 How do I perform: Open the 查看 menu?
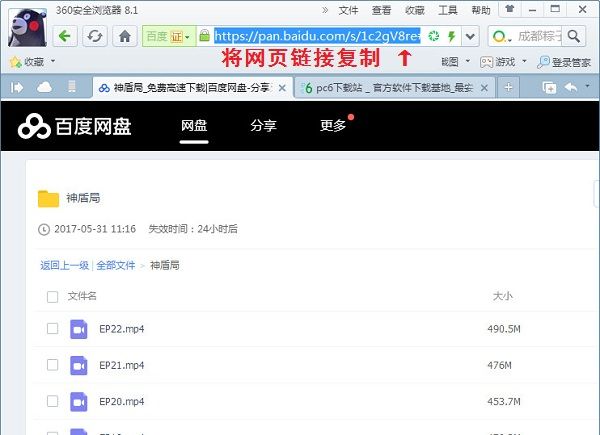tap(382, 10)
